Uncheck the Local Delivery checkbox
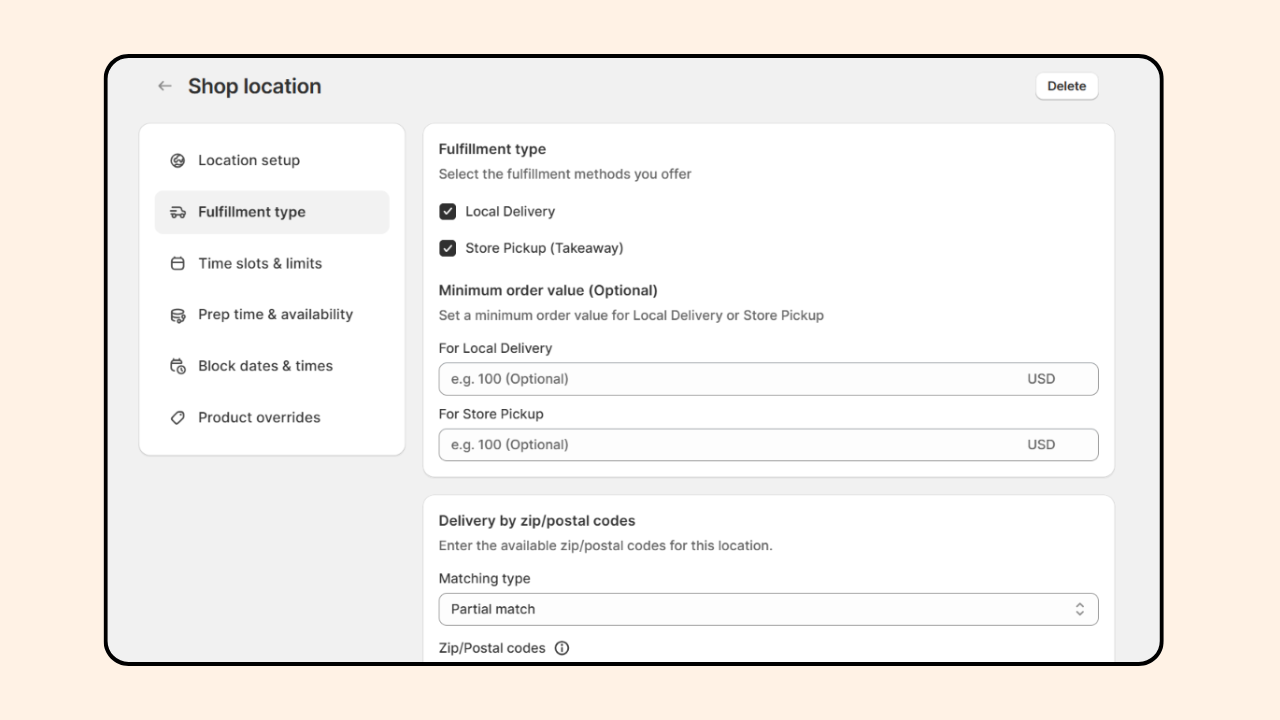This screenshot has width=1280, height=720. point(448,212)
